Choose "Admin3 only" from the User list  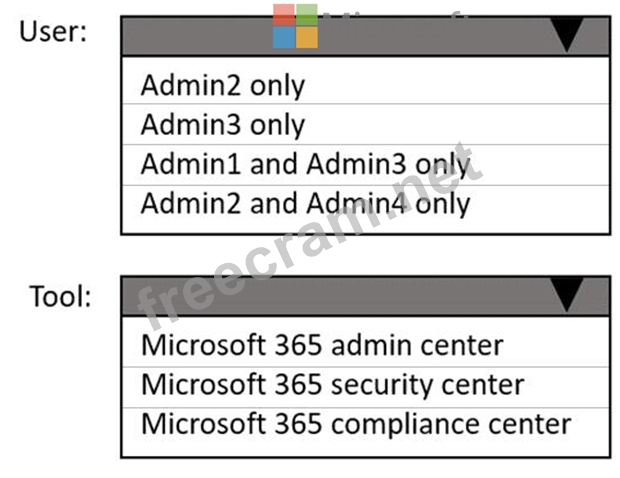click(x=222, y=125)
